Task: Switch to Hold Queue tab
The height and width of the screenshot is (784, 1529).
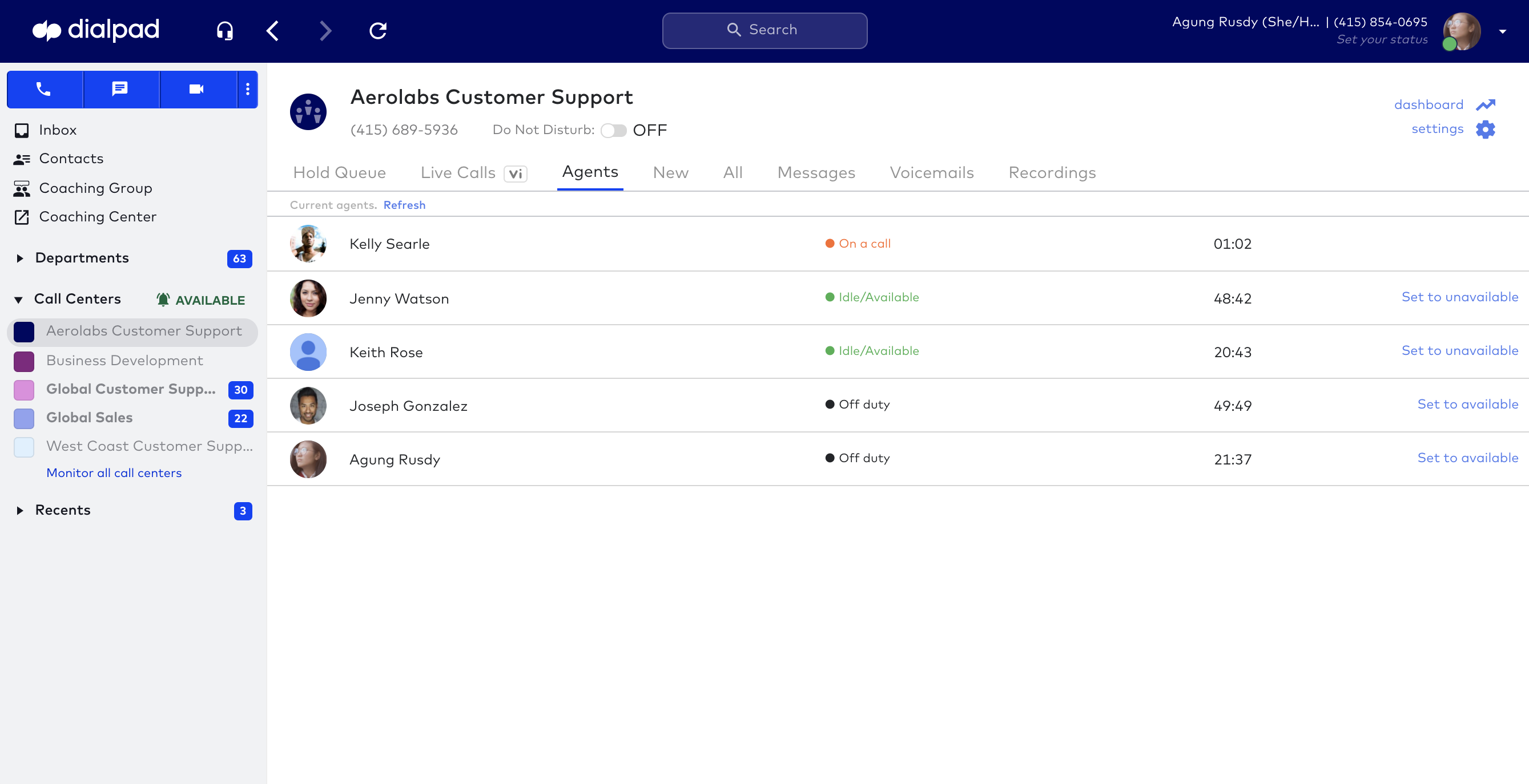Action: (340, 172)
